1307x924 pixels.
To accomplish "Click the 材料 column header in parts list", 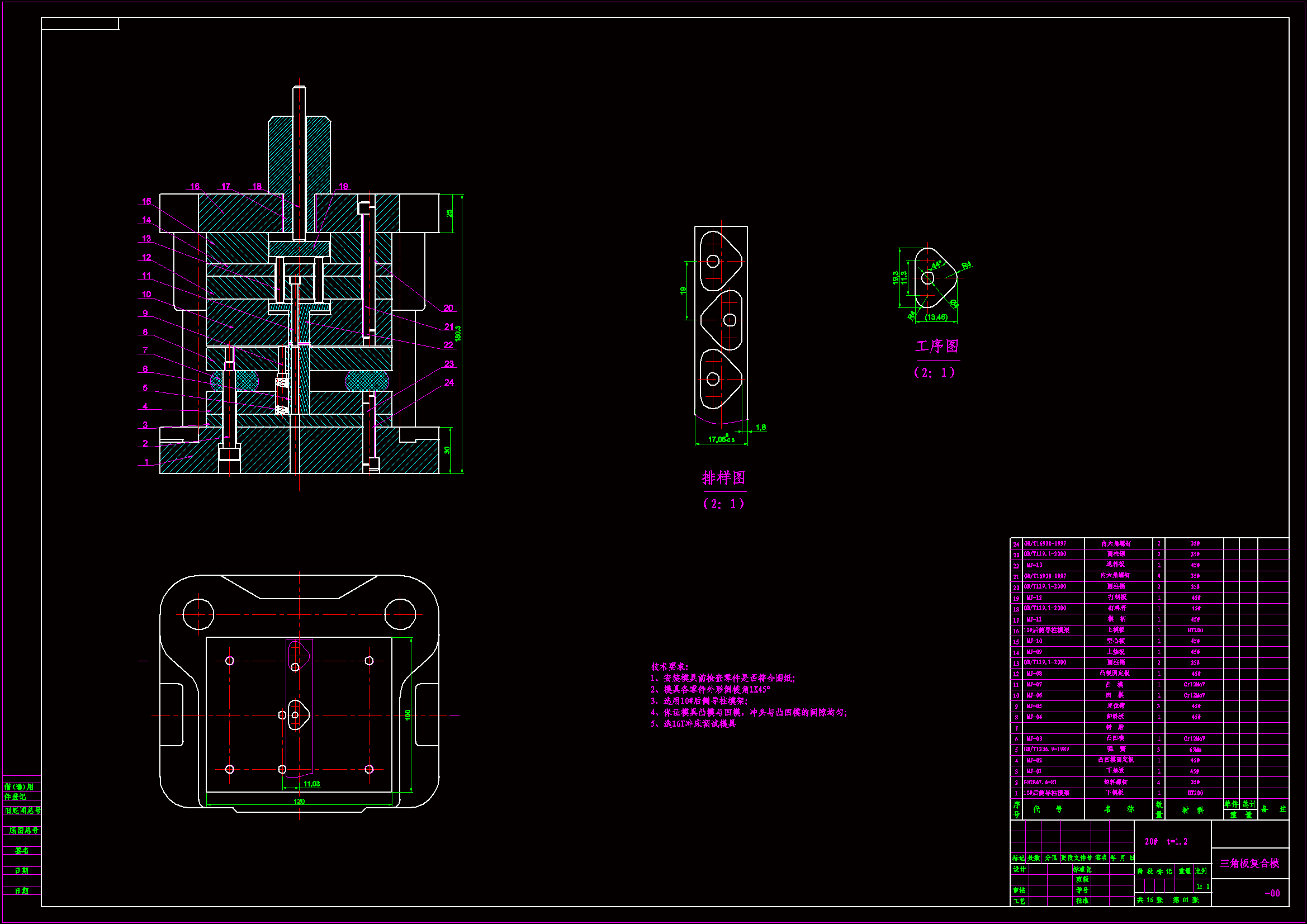I will point(1192,809).
